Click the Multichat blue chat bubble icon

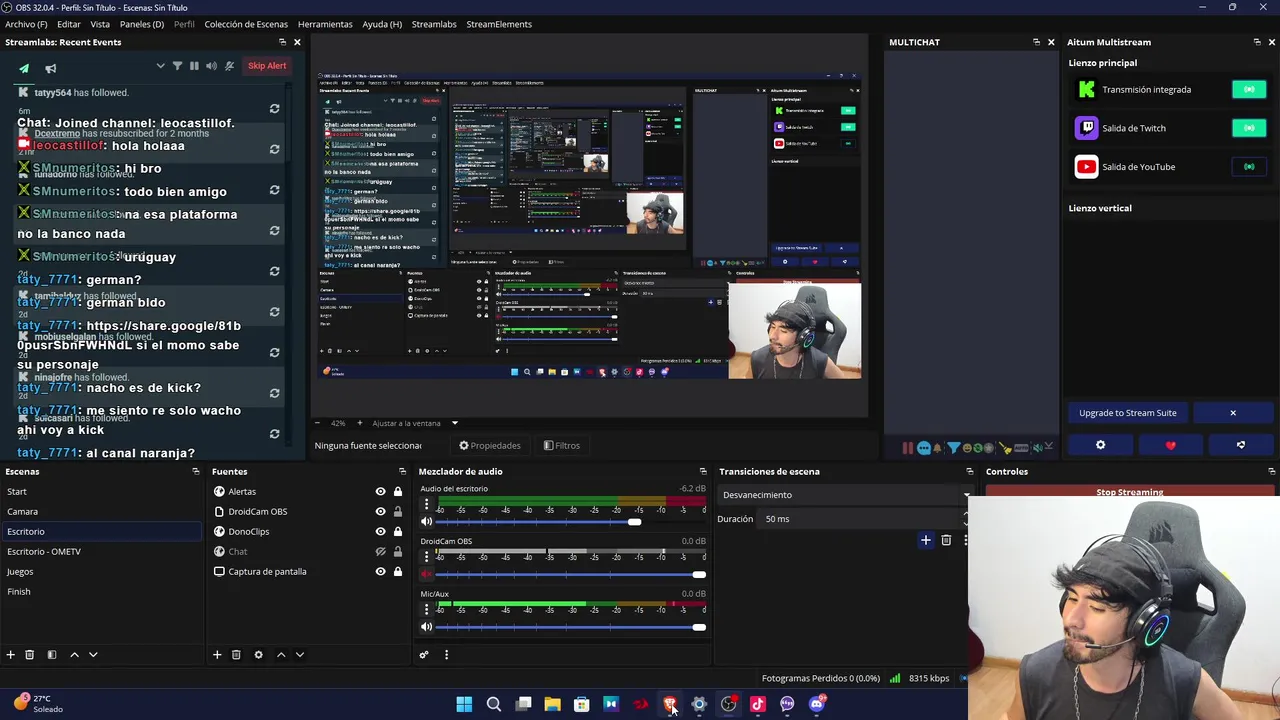(924, 448)
